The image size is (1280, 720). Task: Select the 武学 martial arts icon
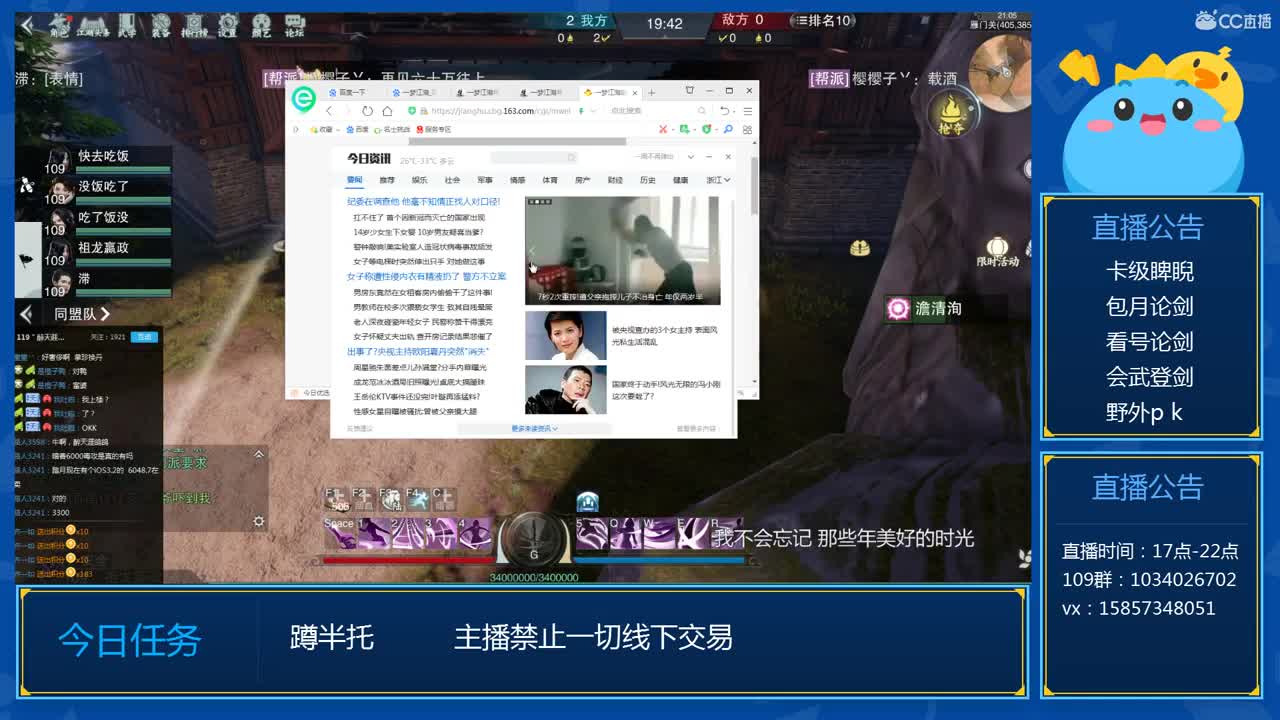[x=128, y=22]
